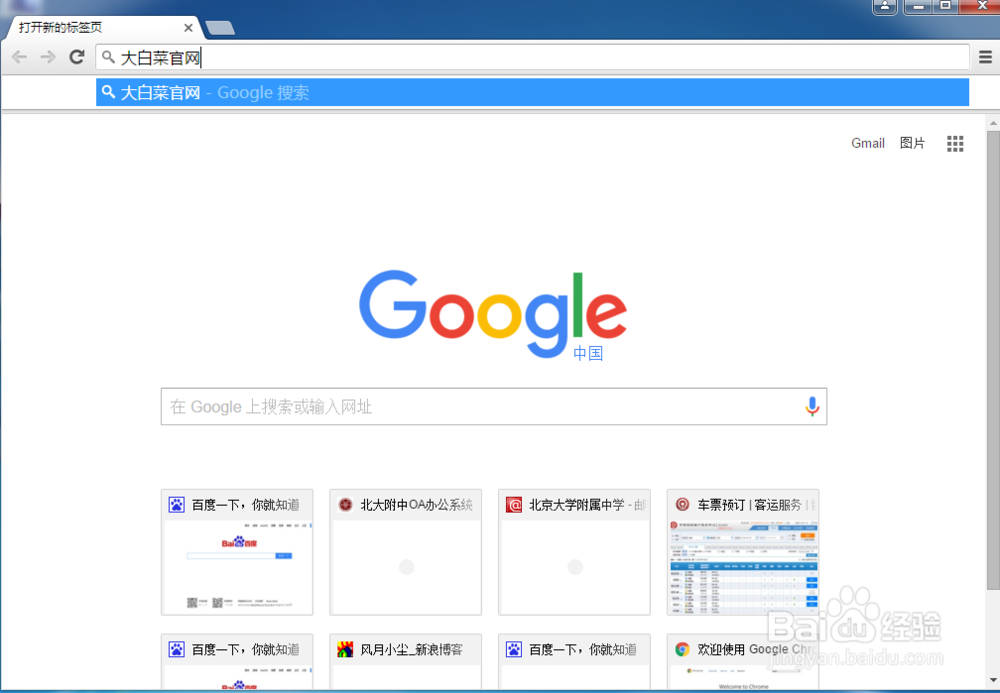1000x693 pixels.
Task: Click the Google logo
Action: [492, 311]
